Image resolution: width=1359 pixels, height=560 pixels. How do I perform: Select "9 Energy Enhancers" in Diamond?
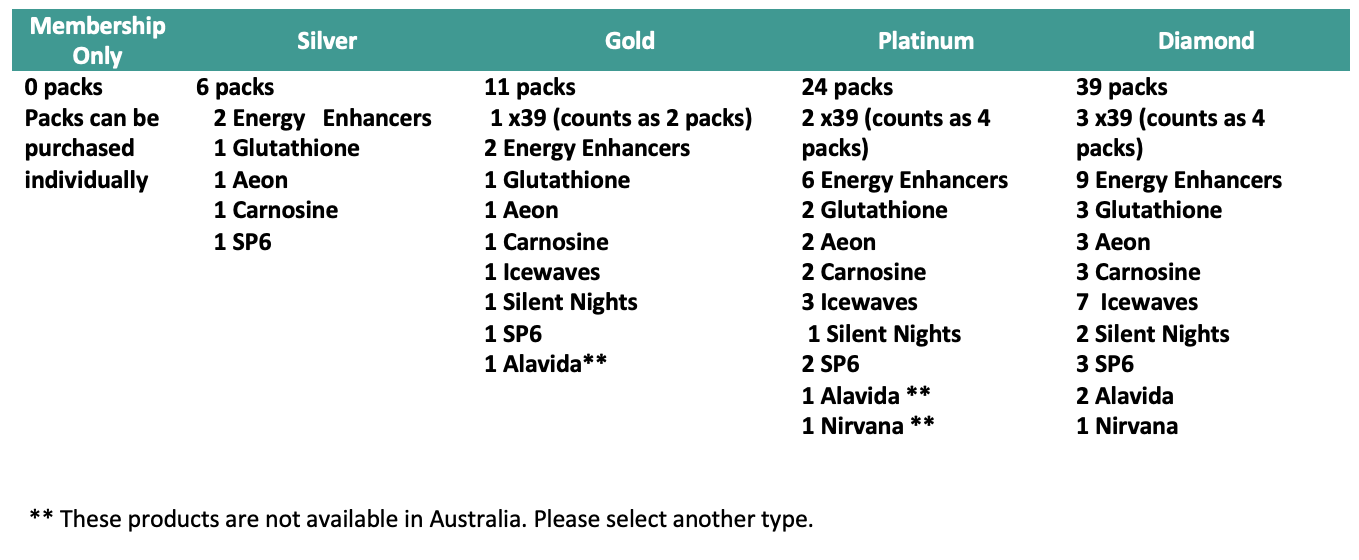pyautogui.click(x=1178, y=180)
